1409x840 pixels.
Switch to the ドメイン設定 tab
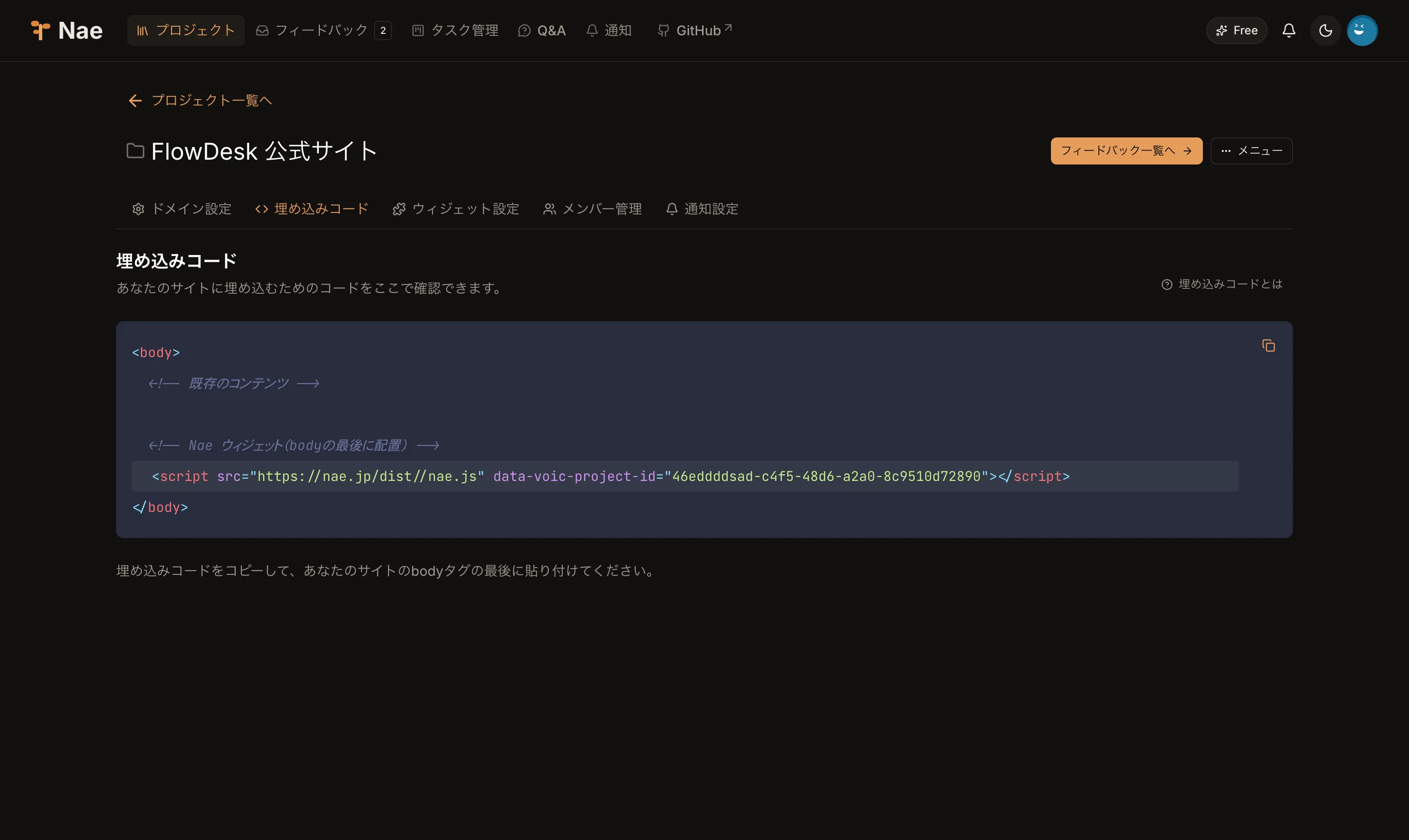181,209
